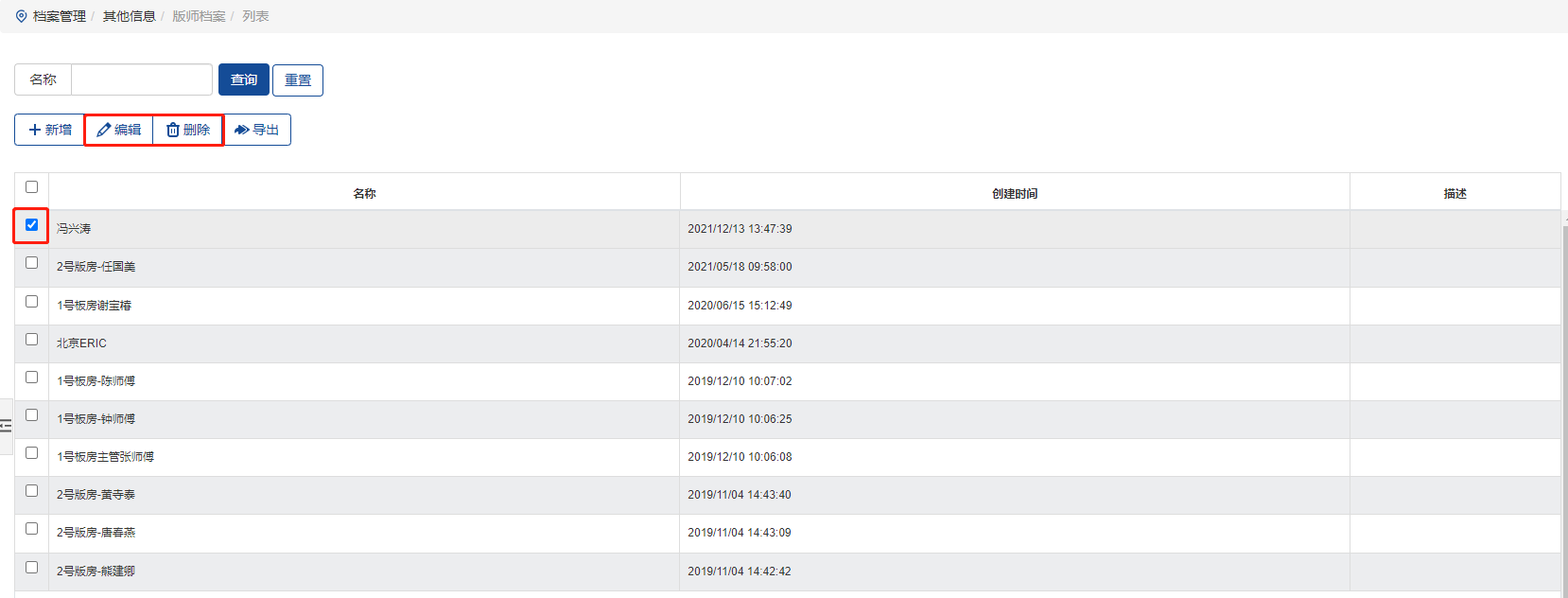Viewport: 1568px width, 598px height.
Task: Click the 编辑 pencil icon button
Action: tap(119, 130)
